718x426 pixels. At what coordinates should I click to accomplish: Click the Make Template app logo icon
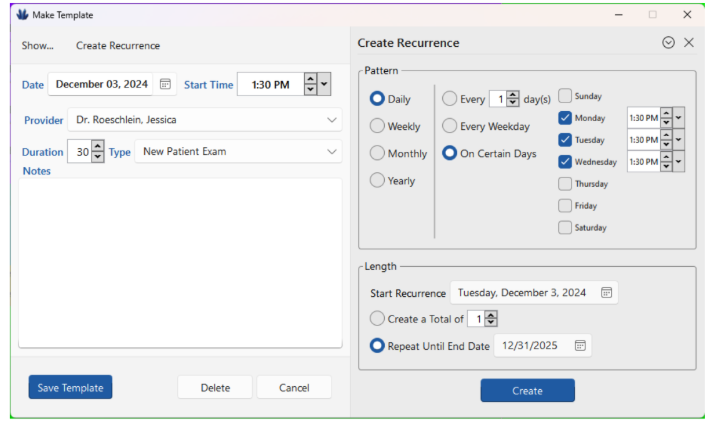point(23,15)
